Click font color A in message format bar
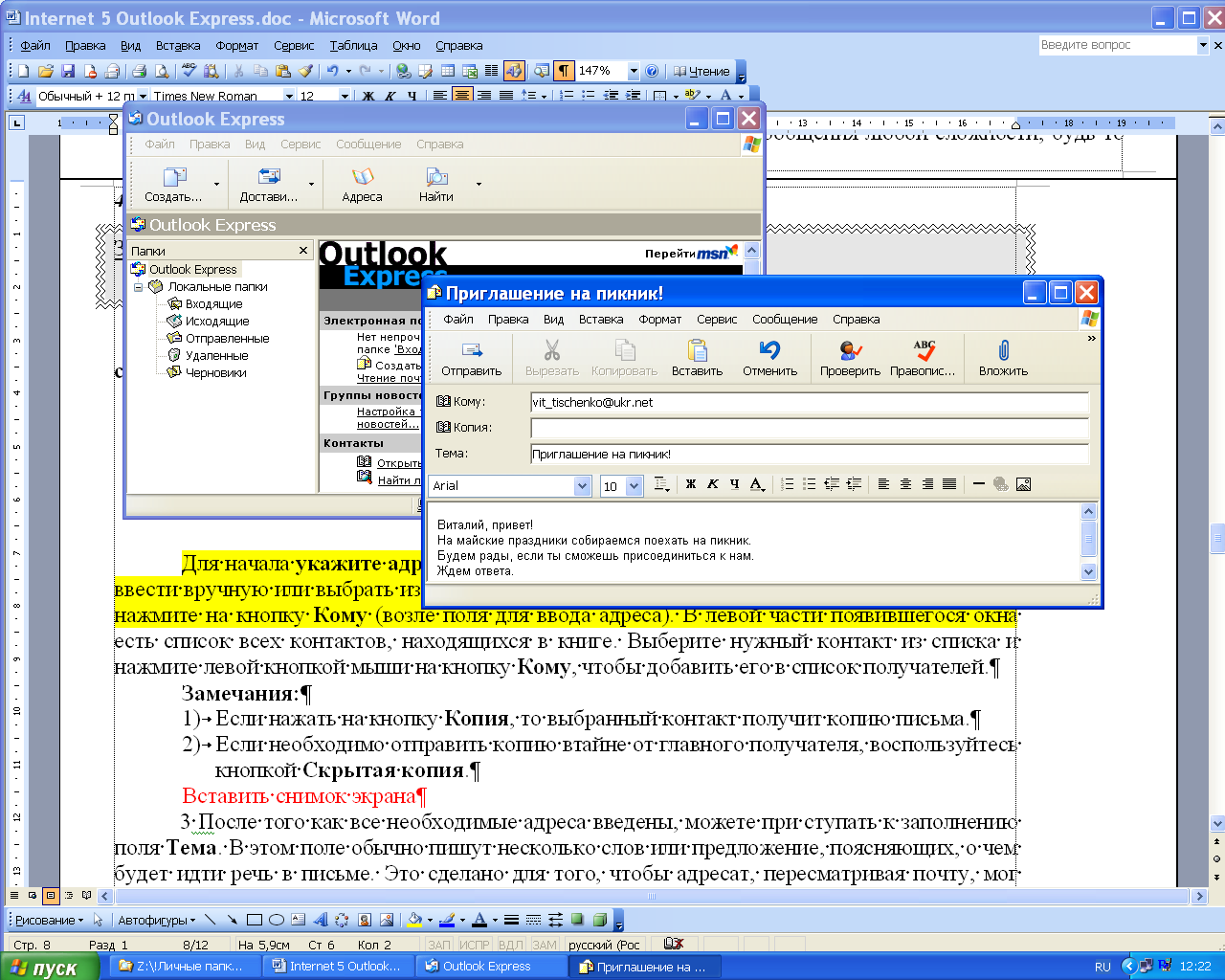 click(x=756, y=484)
